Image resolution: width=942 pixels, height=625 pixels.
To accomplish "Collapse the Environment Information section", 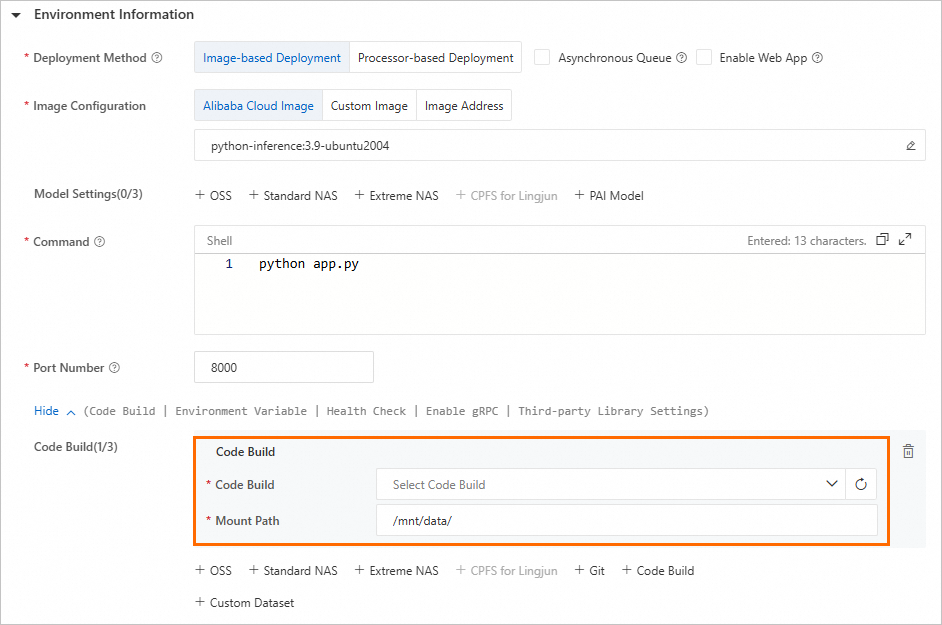I will click(x=16, y=15).
